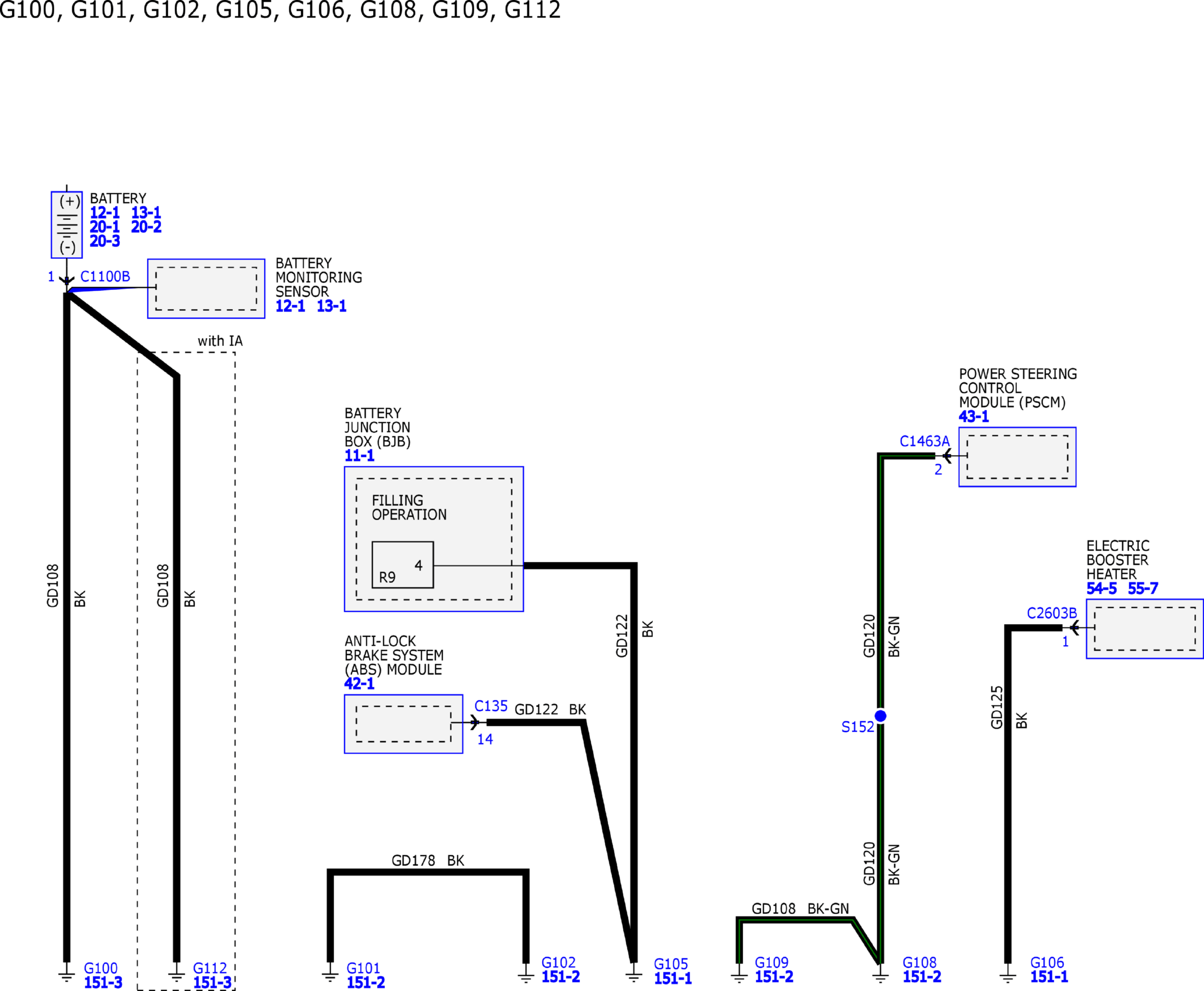Click the ABS module component box

403,724
